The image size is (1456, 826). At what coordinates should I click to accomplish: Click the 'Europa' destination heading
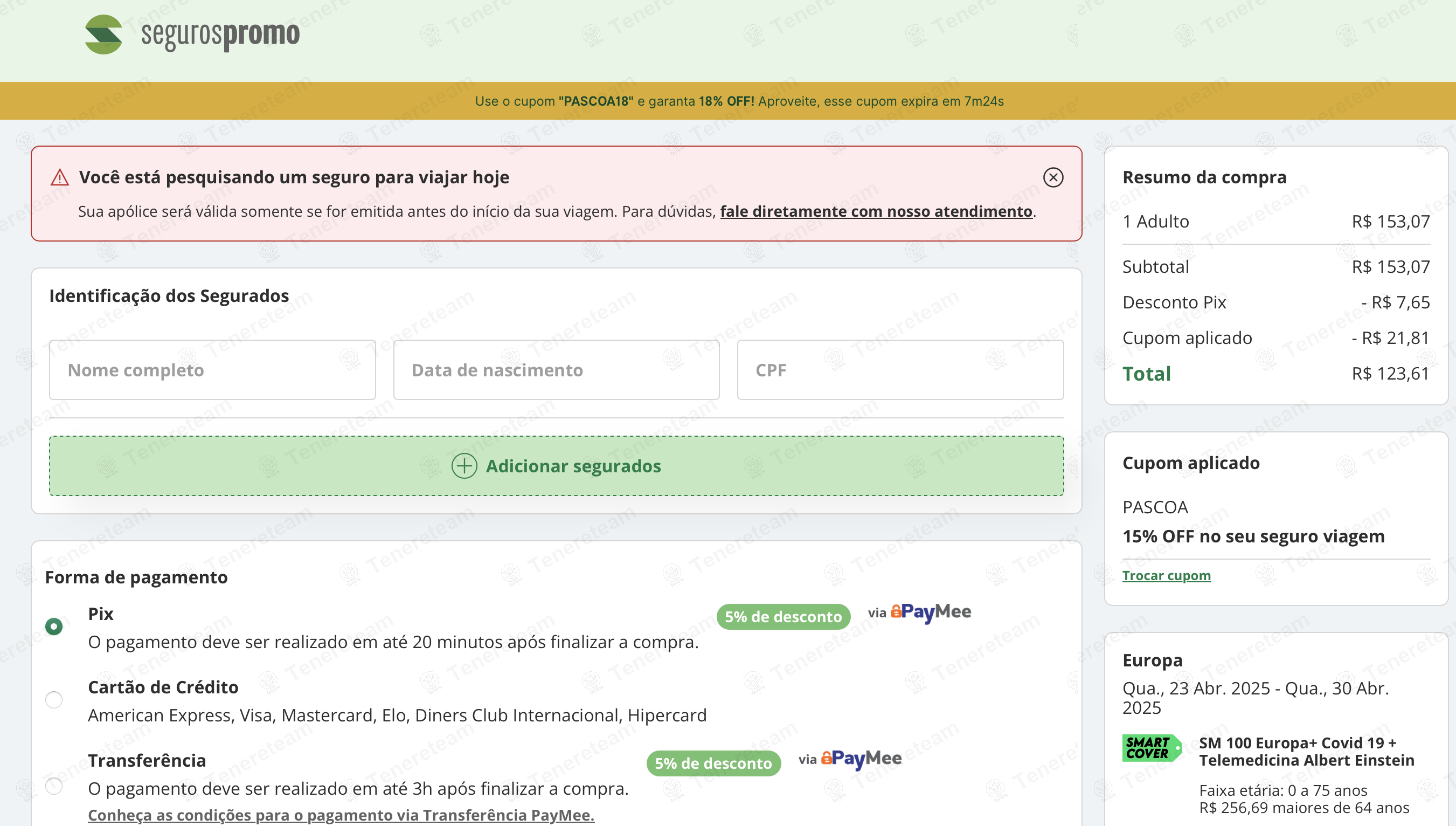[1152, 660]
